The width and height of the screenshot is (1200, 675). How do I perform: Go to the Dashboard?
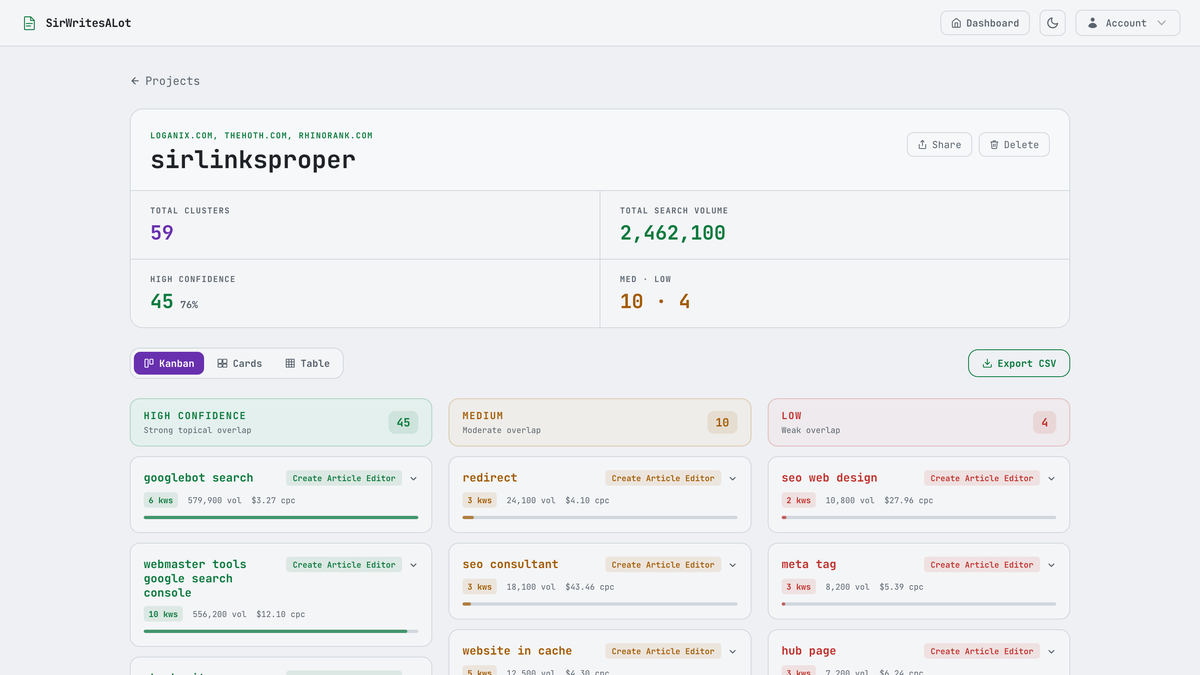tap(985, 23)
